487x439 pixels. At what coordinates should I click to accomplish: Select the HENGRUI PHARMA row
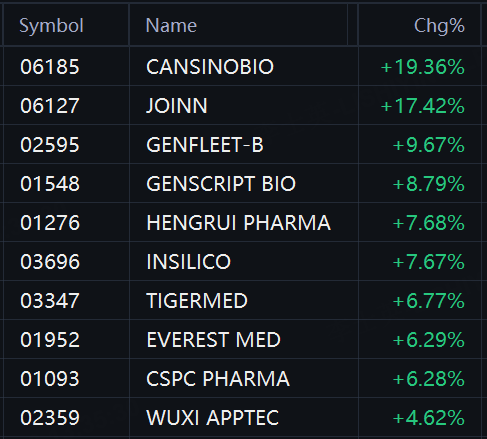click(x=243, y=223)
